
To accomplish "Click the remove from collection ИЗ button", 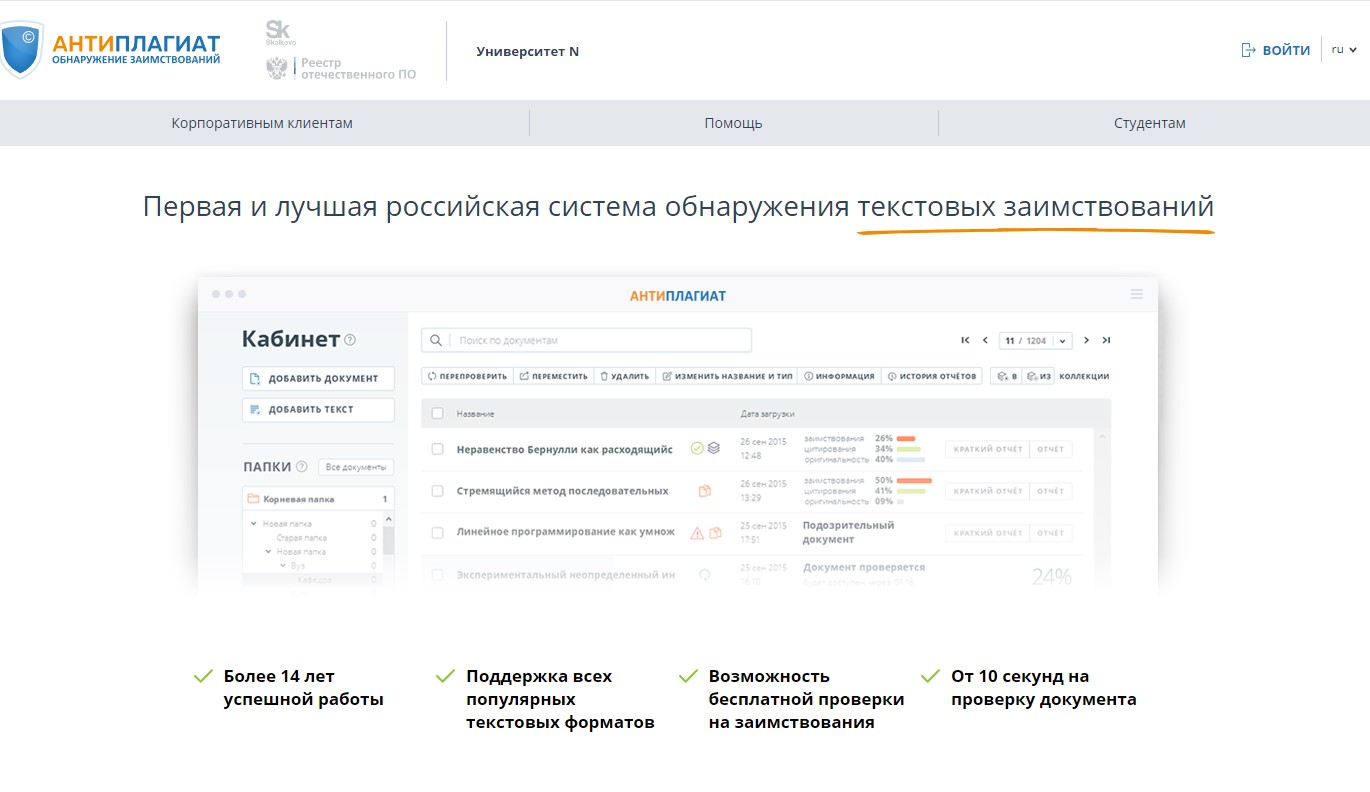I will click(x=1039, y=376).
